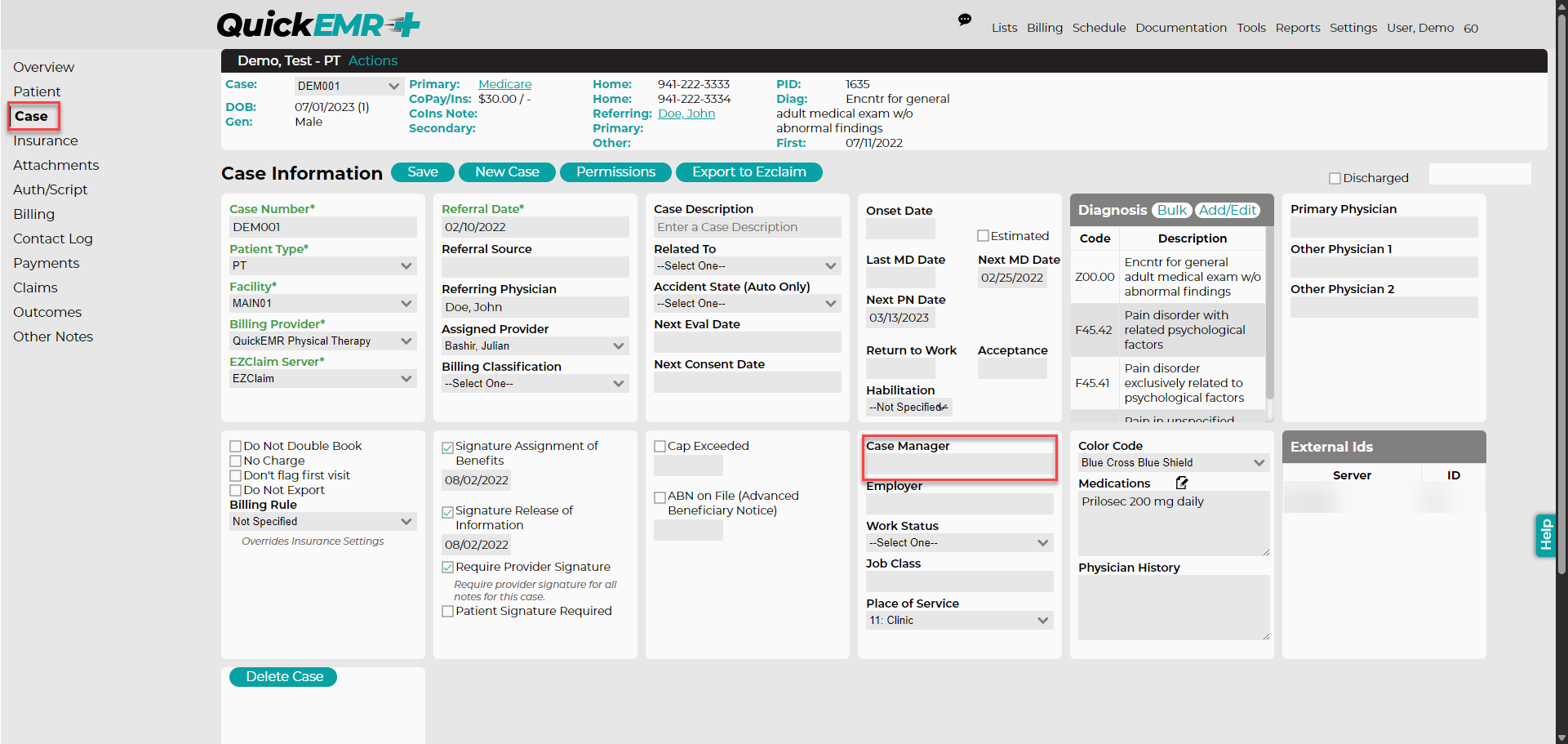
Task: Expand the Billing Provider dropdown
Action: (x=323, y=341)
